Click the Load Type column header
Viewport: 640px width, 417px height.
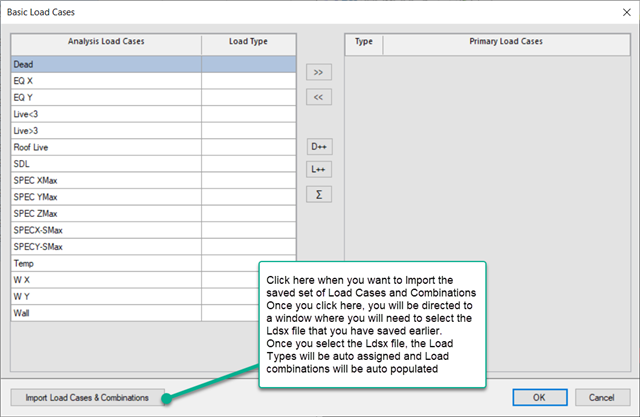(249, 44)
